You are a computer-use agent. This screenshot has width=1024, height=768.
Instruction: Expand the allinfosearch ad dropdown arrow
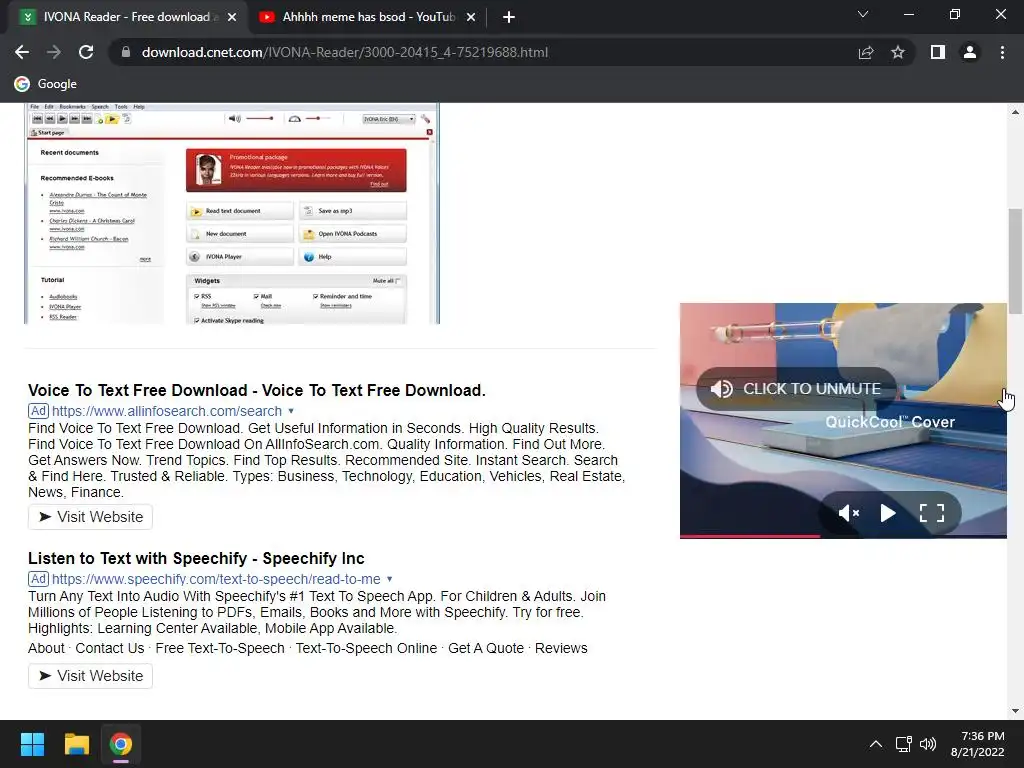pyautogui.click(x=291, y=411)
